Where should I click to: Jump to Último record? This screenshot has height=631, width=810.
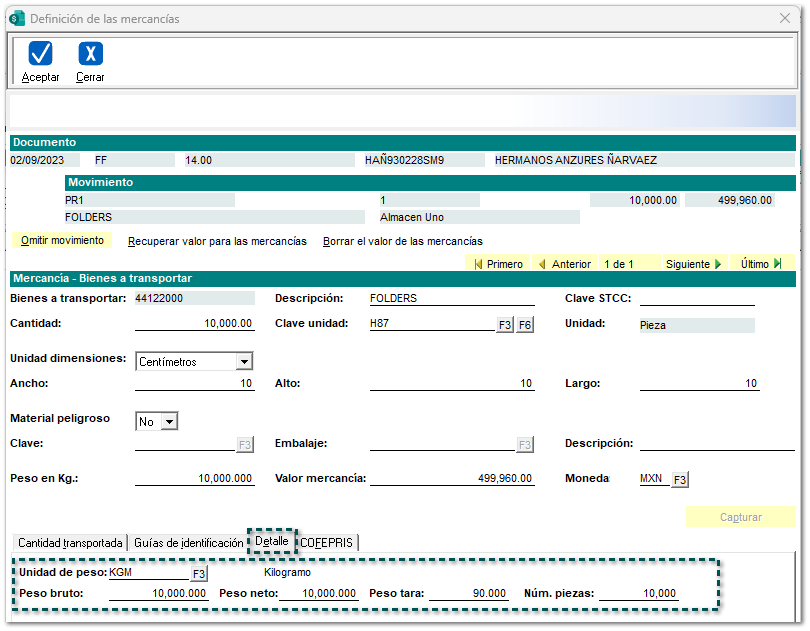tap(761, 264)
